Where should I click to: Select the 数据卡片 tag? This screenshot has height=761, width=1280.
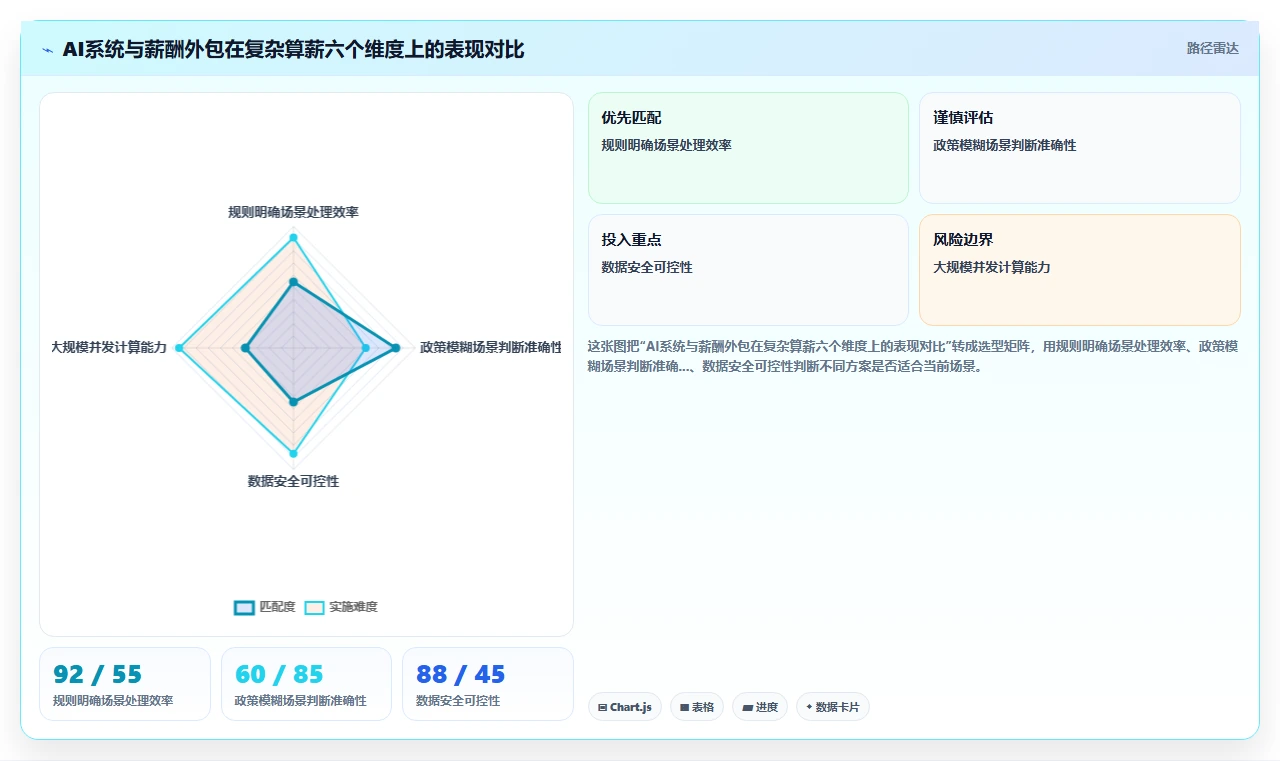833,707
